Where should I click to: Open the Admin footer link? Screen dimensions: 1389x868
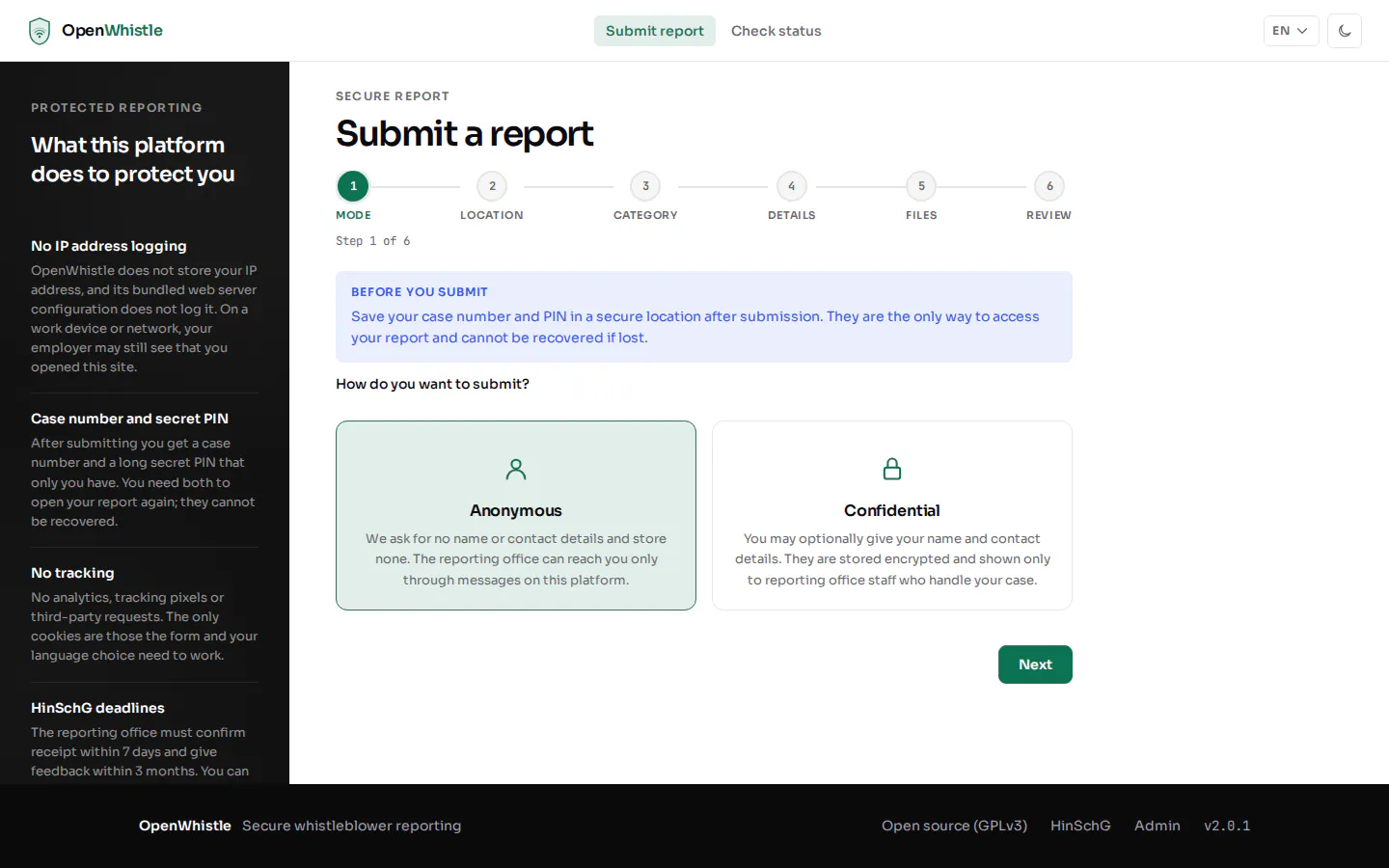[x=1157, y=826]
